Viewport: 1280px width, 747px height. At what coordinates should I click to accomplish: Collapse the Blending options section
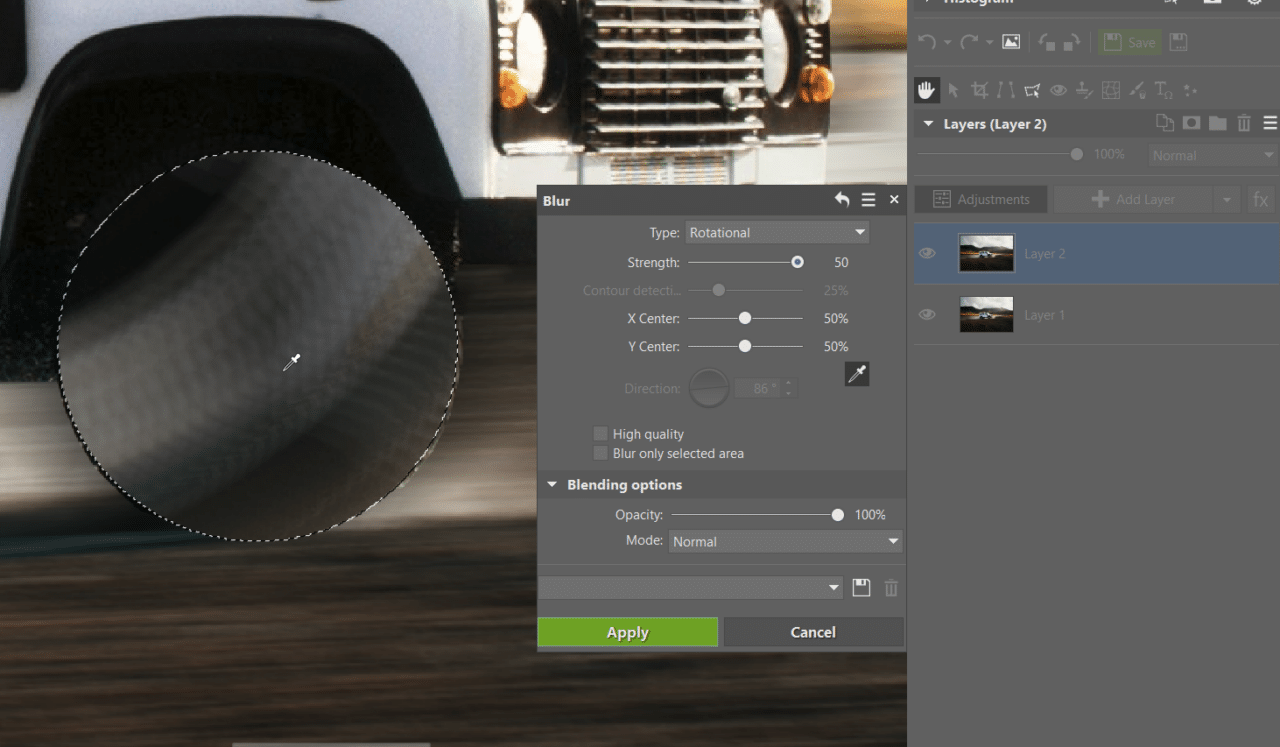coord(552,484)
